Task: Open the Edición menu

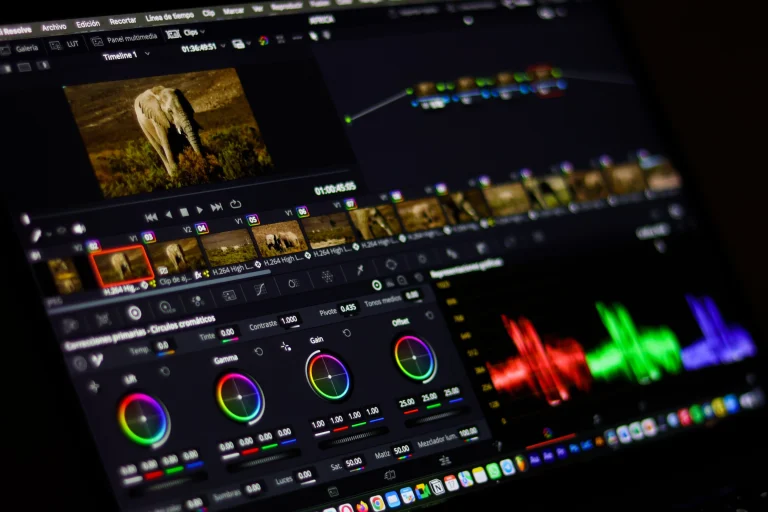Action: (x=88, y=24)
